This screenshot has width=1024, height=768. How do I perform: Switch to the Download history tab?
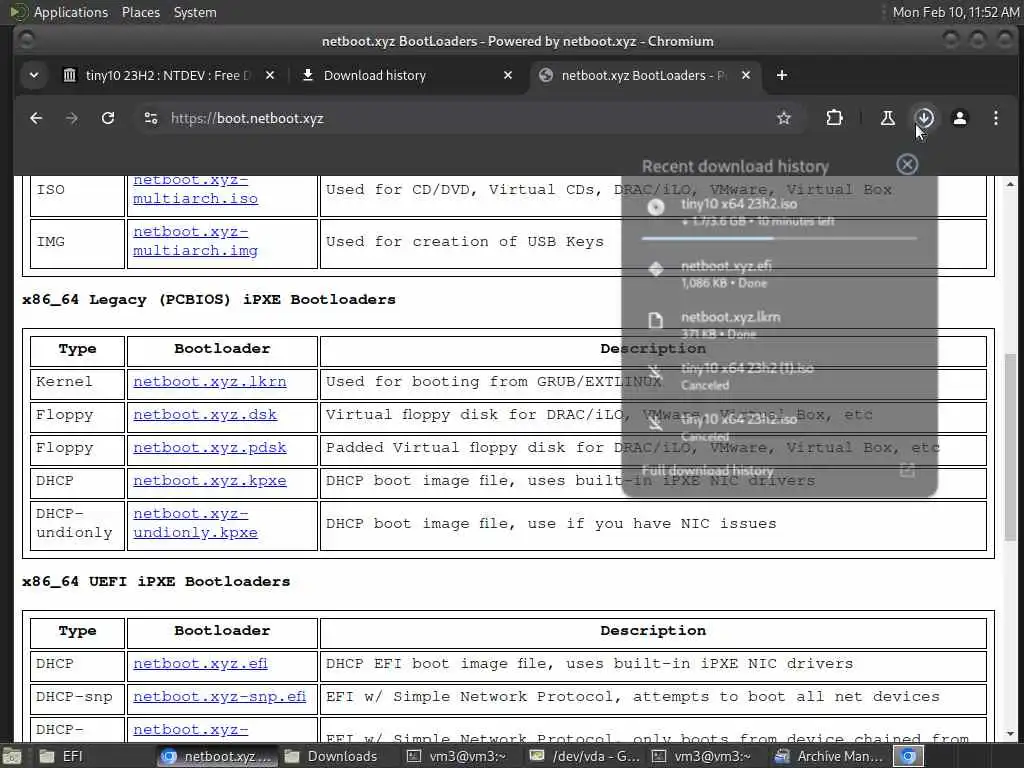click(405, 75)
